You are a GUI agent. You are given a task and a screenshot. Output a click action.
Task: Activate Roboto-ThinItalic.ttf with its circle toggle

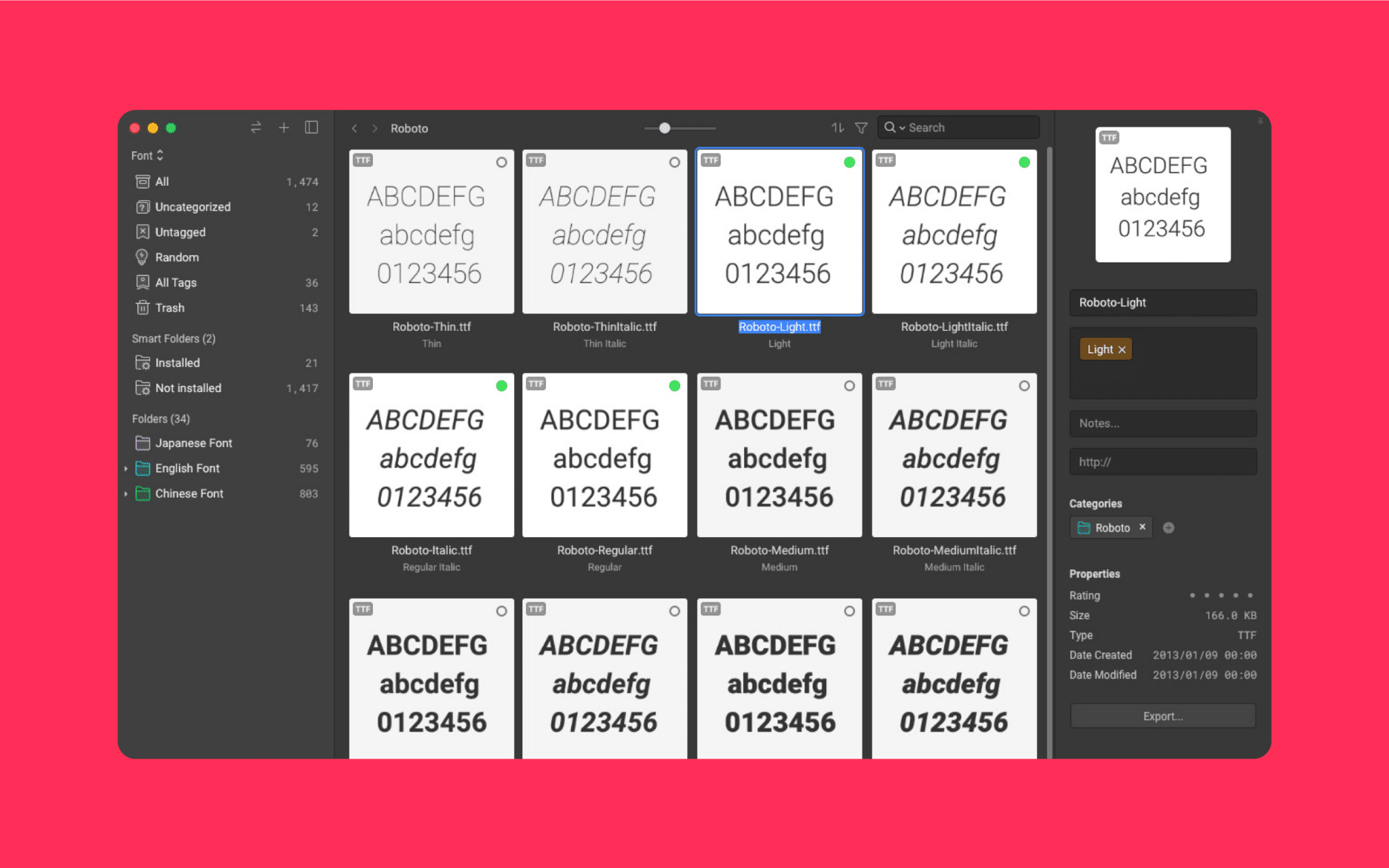point(674,162)
